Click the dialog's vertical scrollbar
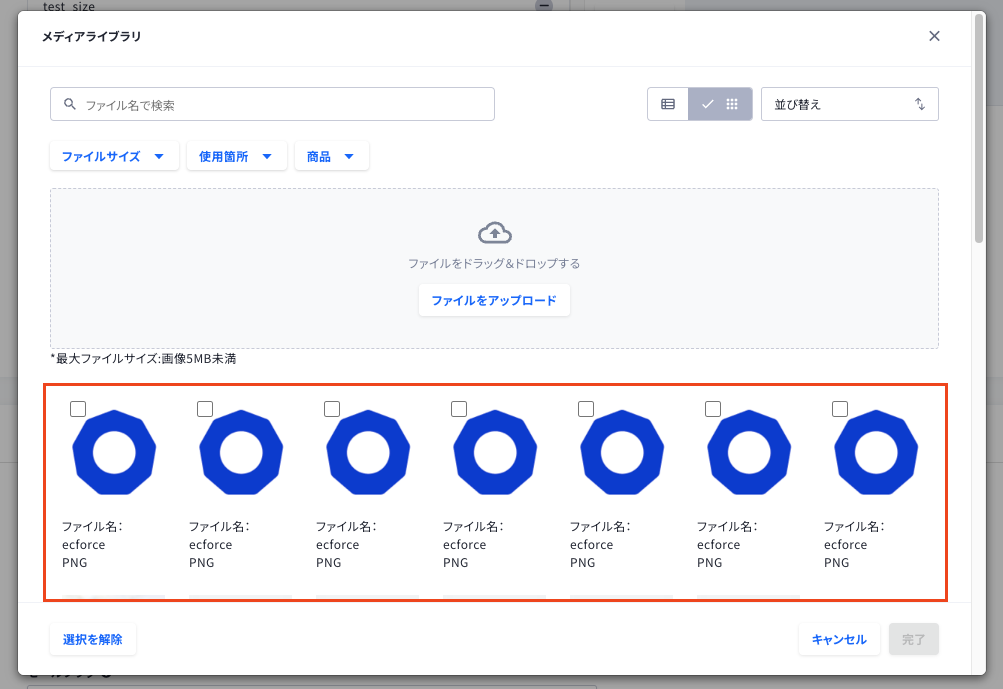This screenshot has height=689, width=1003. (979, 128)
